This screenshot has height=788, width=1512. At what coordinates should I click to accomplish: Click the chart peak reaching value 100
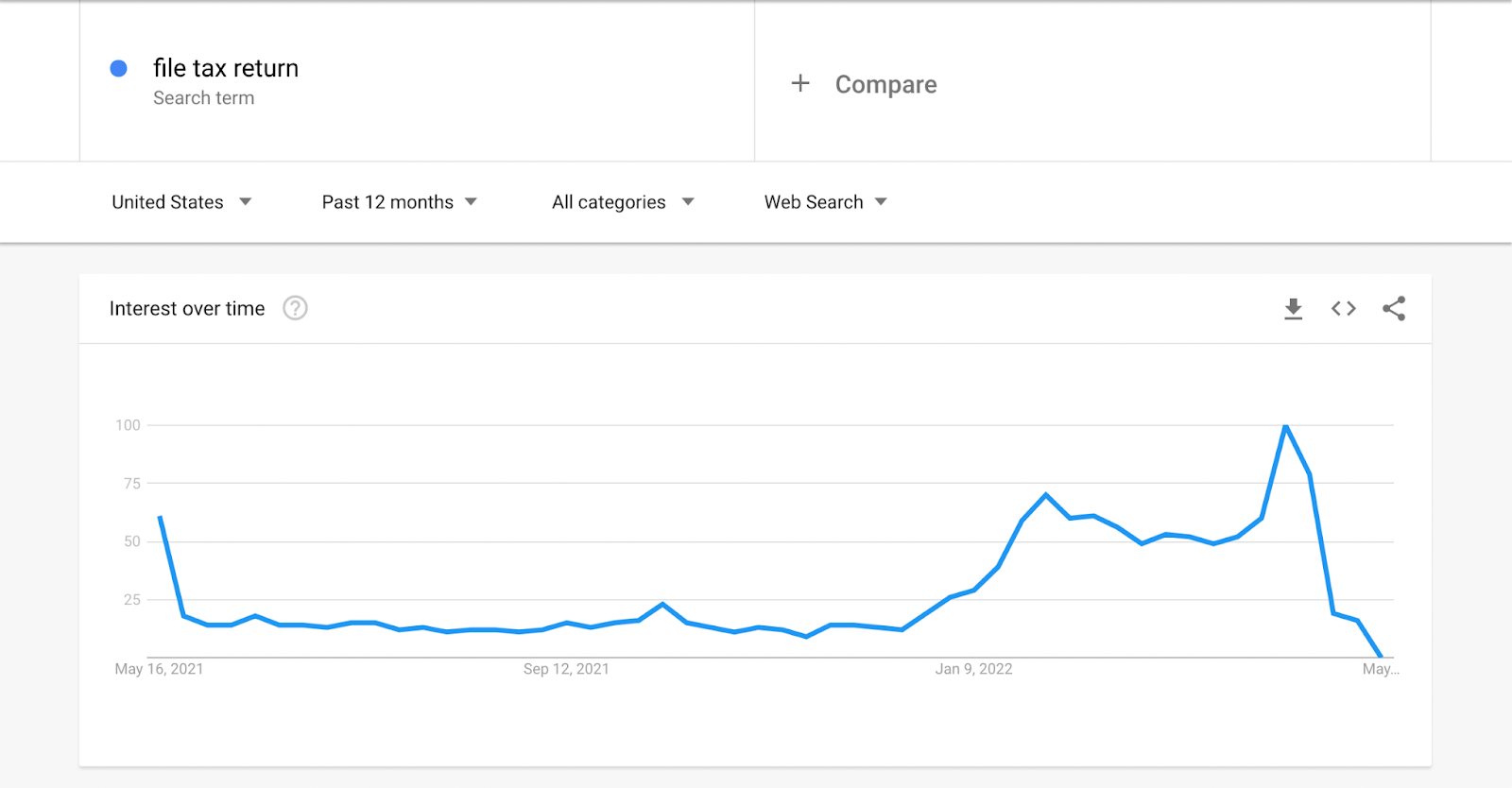coord(1285,425)
